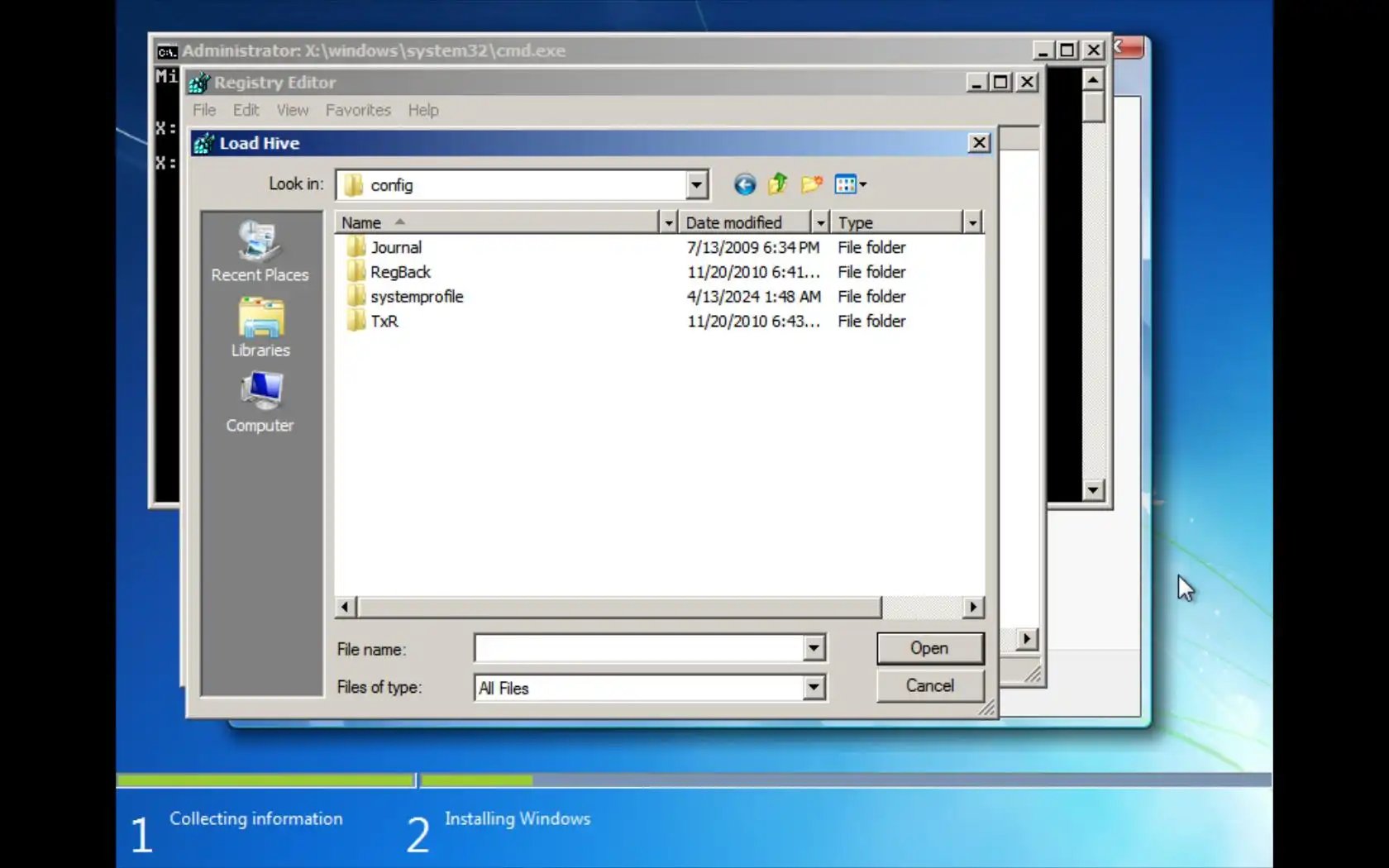Select the Journal folder name

point(396,247)
